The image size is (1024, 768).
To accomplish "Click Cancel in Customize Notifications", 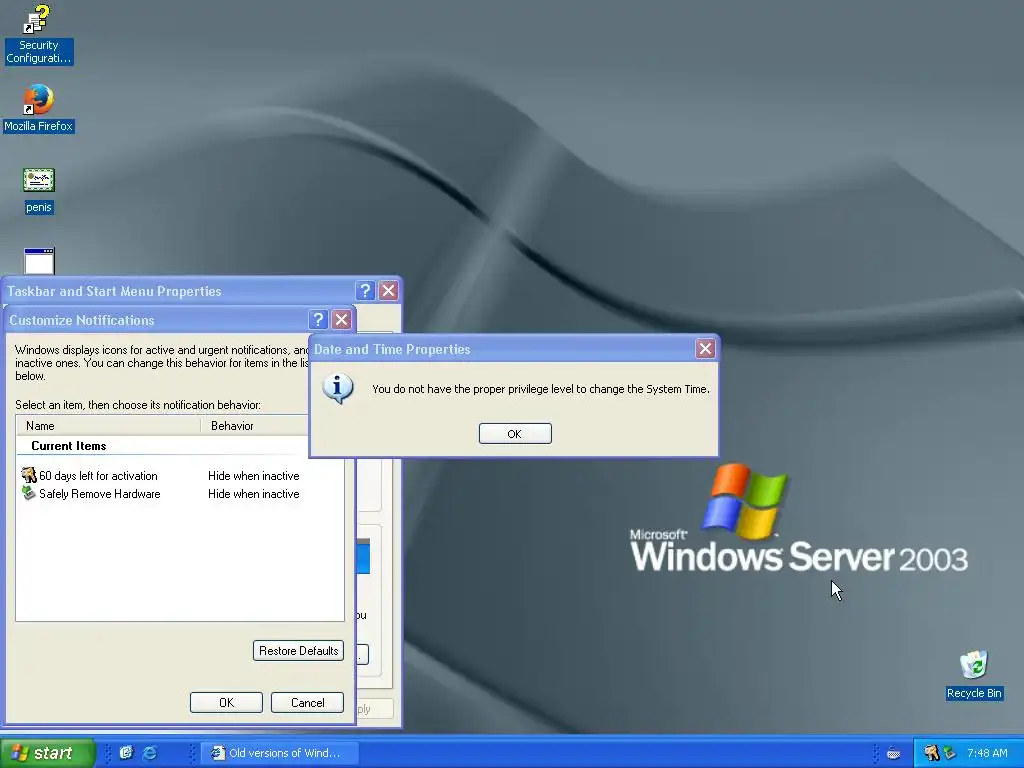I will 308,703.
